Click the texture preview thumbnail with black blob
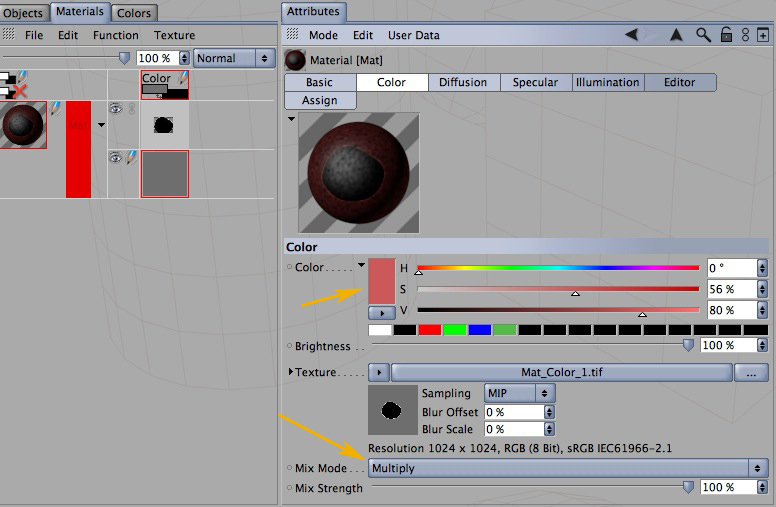 (392, 410)
